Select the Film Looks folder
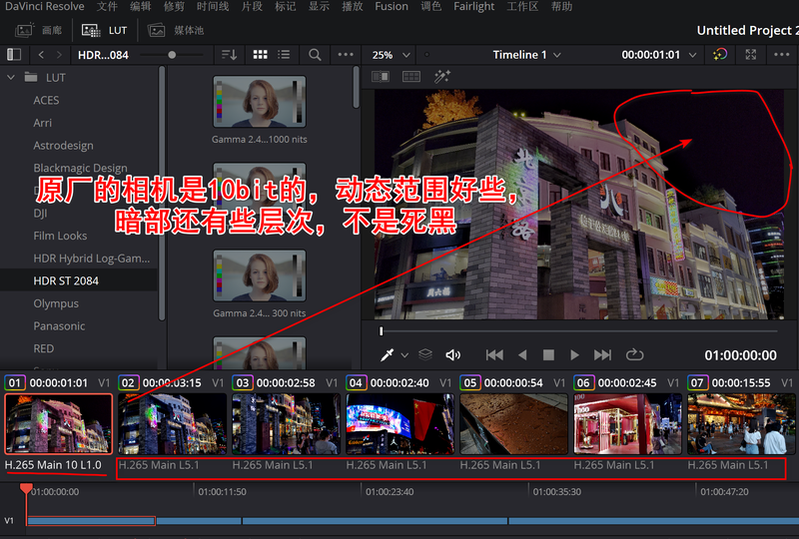This screenshot has height=539, width=799. (60, 236)
